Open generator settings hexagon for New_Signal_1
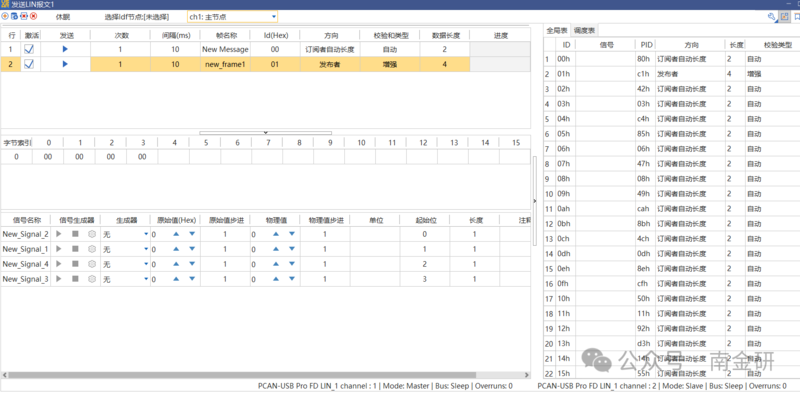 (x=92, y=249)
